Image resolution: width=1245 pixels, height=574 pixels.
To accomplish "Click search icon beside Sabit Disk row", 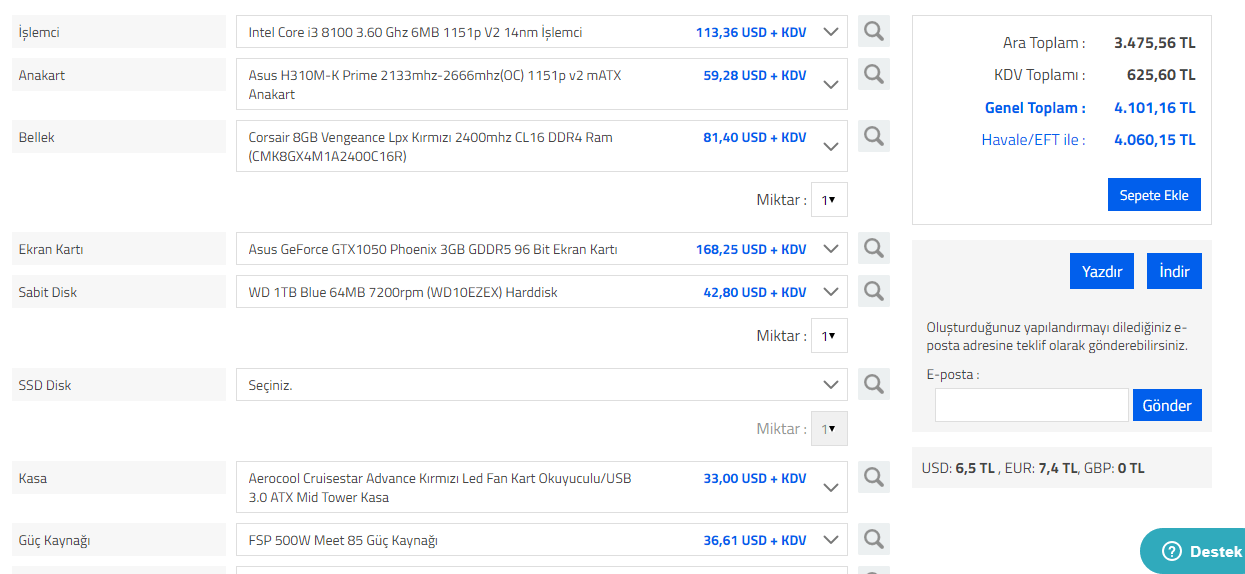I will [874, 291].
